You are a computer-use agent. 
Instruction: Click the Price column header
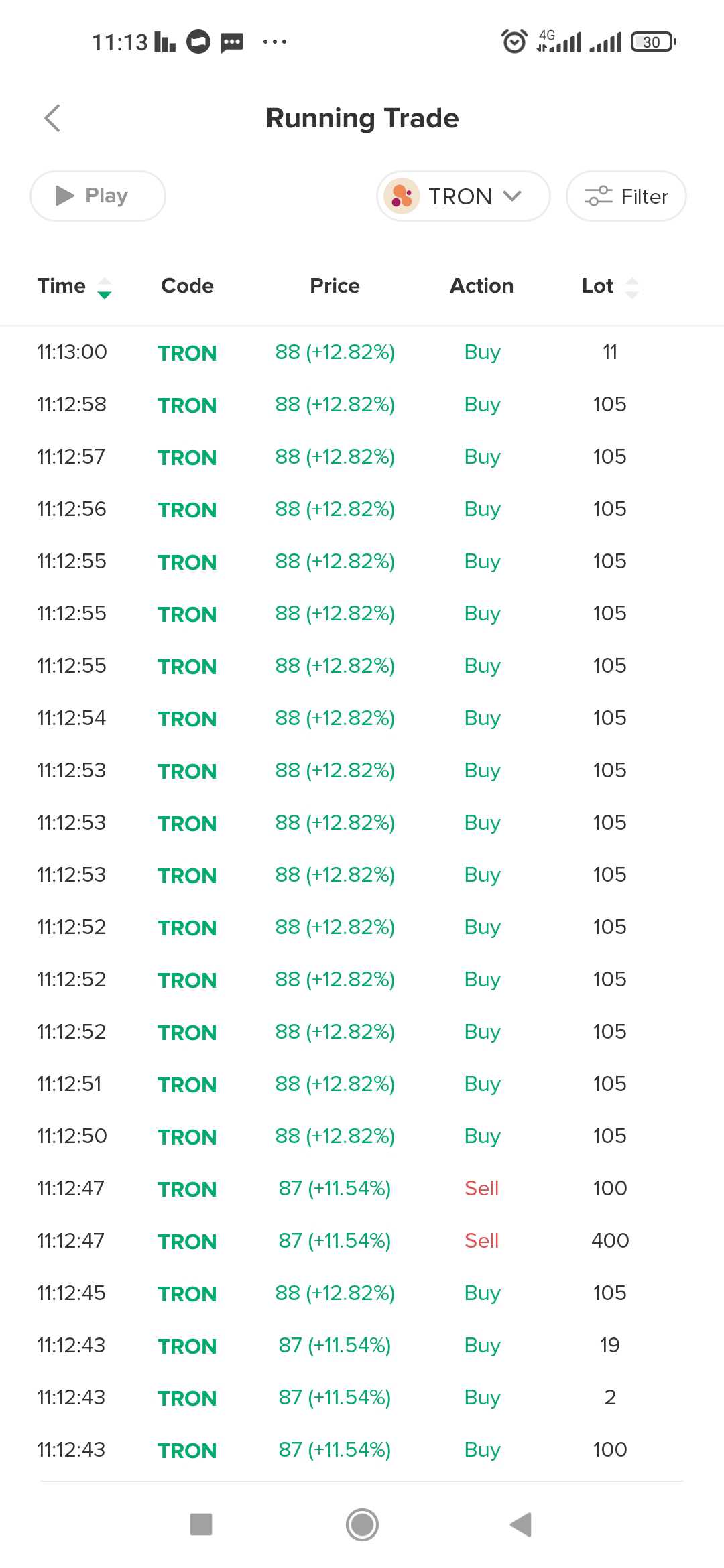coord(335,286)
